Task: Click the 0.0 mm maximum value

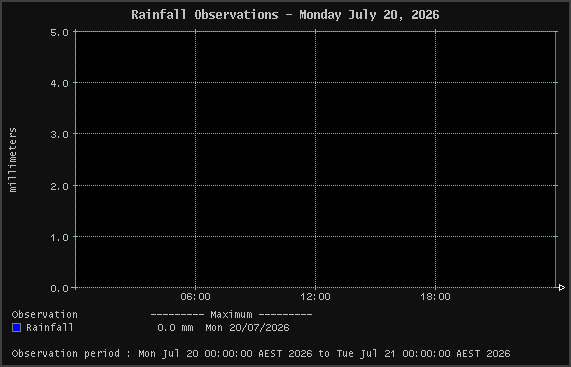Action: [175, 328]
